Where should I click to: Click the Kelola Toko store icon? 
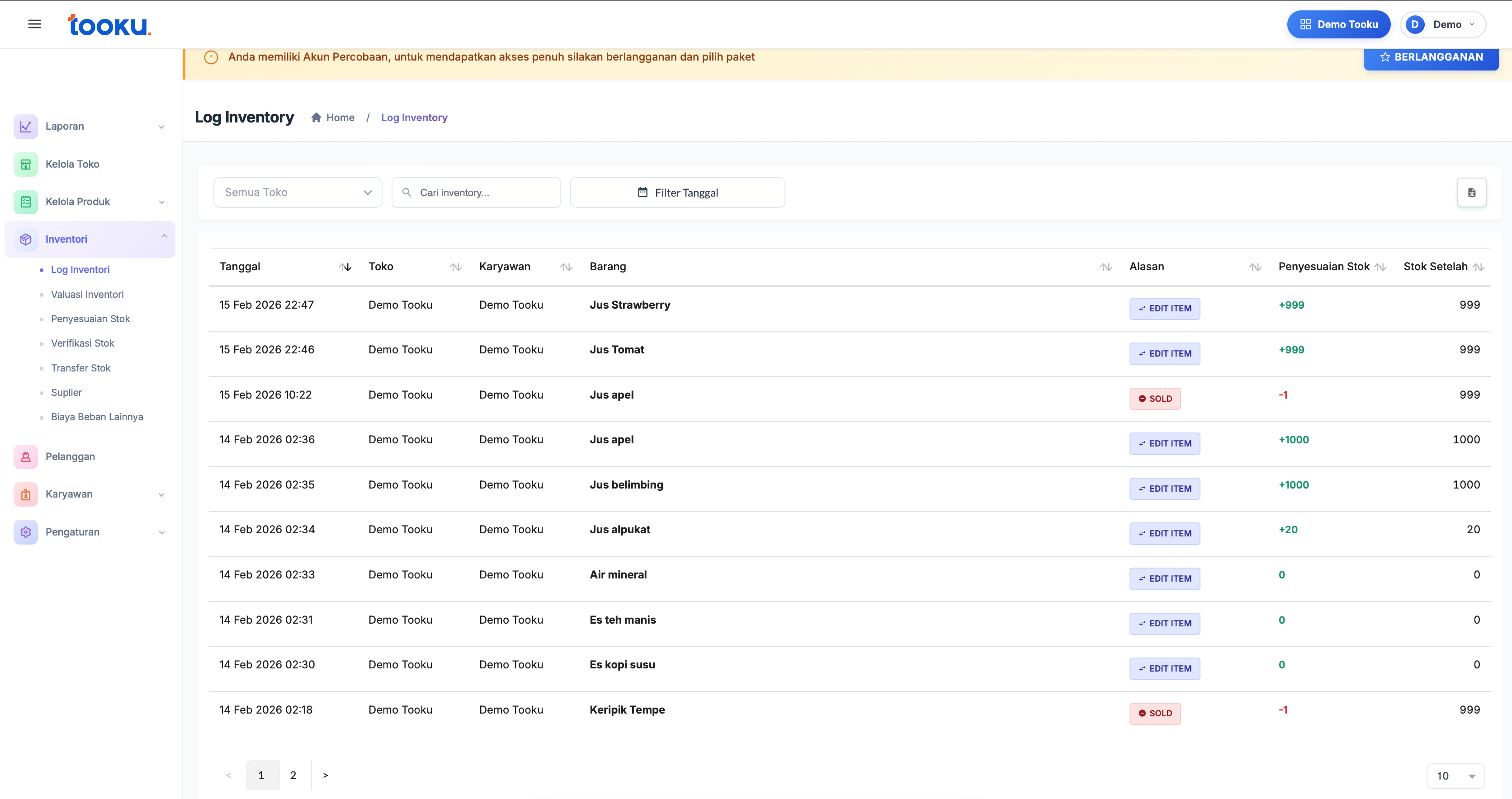(x=26, y=164)
